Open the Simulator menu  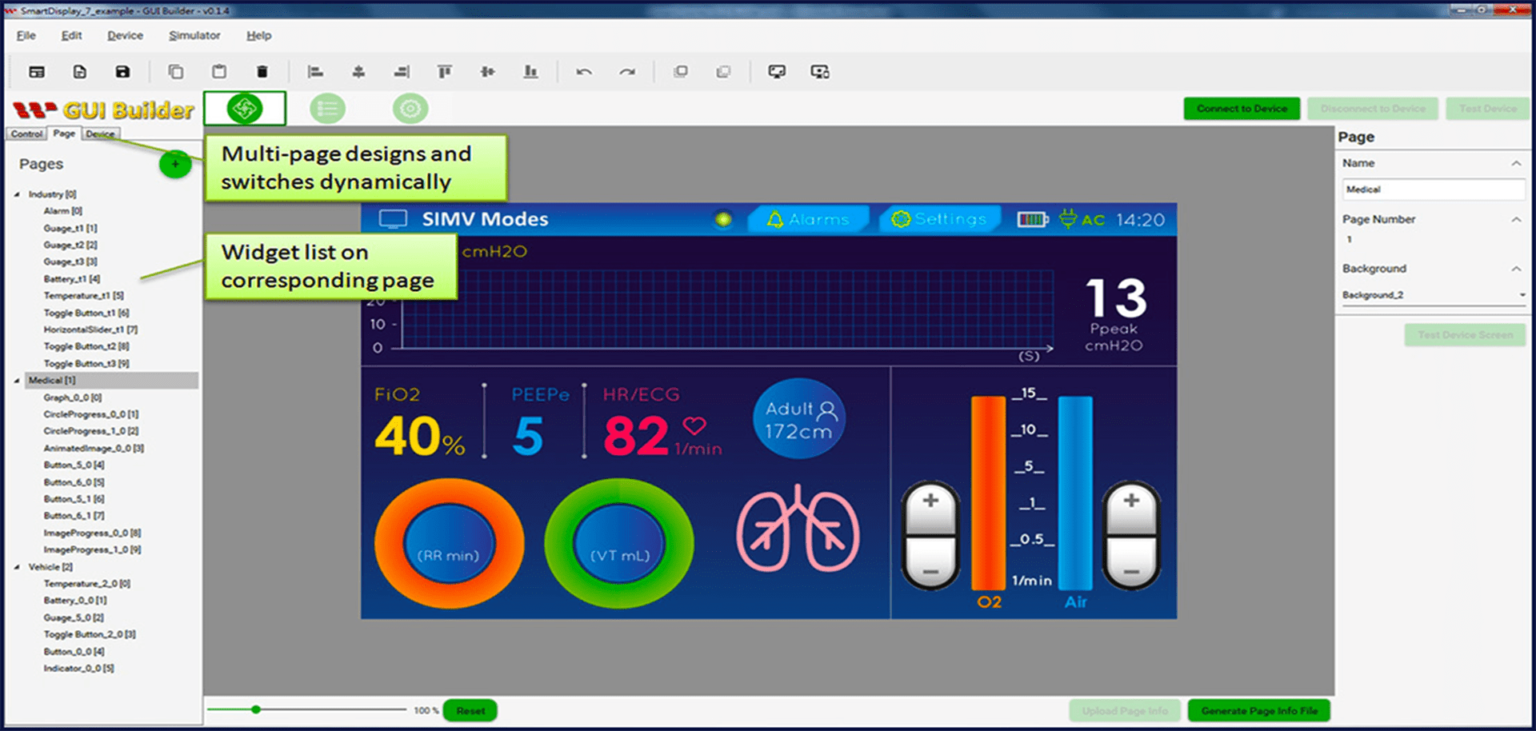(193, 35)
